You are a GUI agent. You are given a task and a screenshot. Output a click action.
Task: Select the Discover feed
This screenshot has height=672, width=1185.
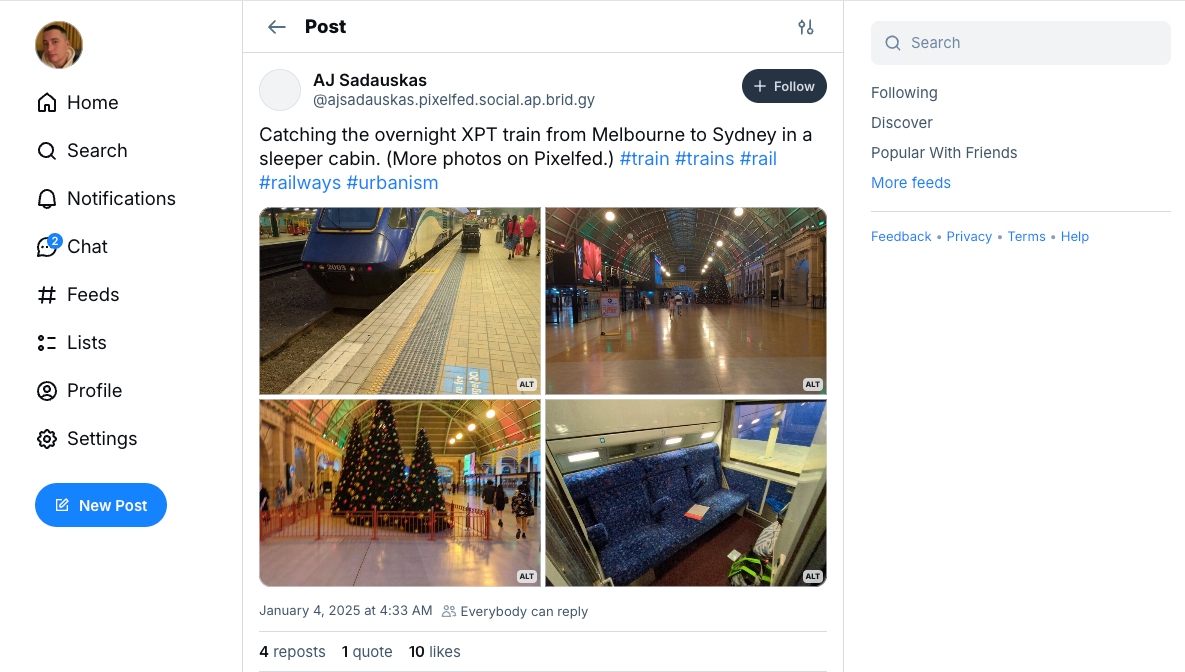[902, 123]
